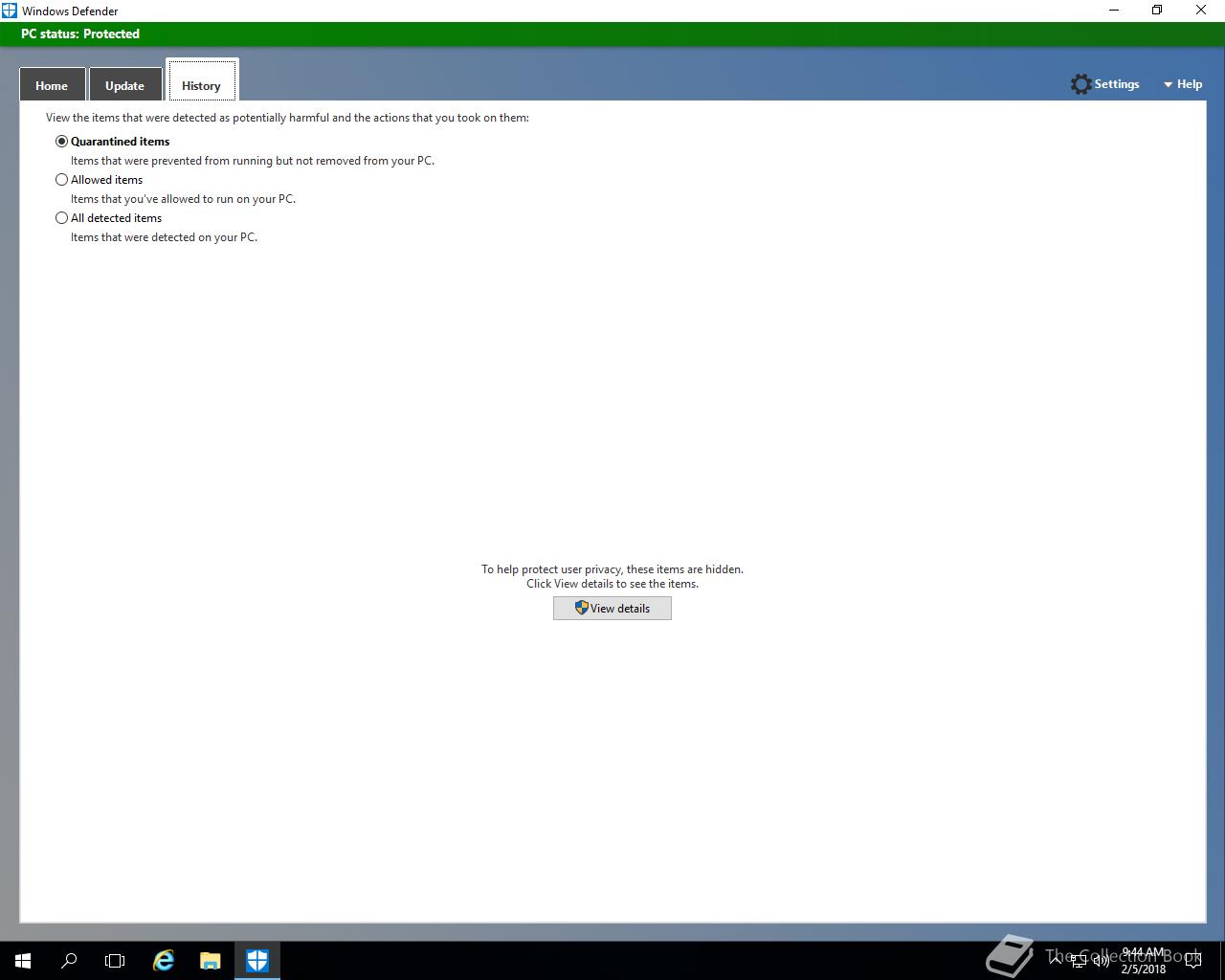1225x980 pixels.
Task: Click text 'Items that were detected on your PC.'
Action: pyautogui.click(x=164, y=237)
